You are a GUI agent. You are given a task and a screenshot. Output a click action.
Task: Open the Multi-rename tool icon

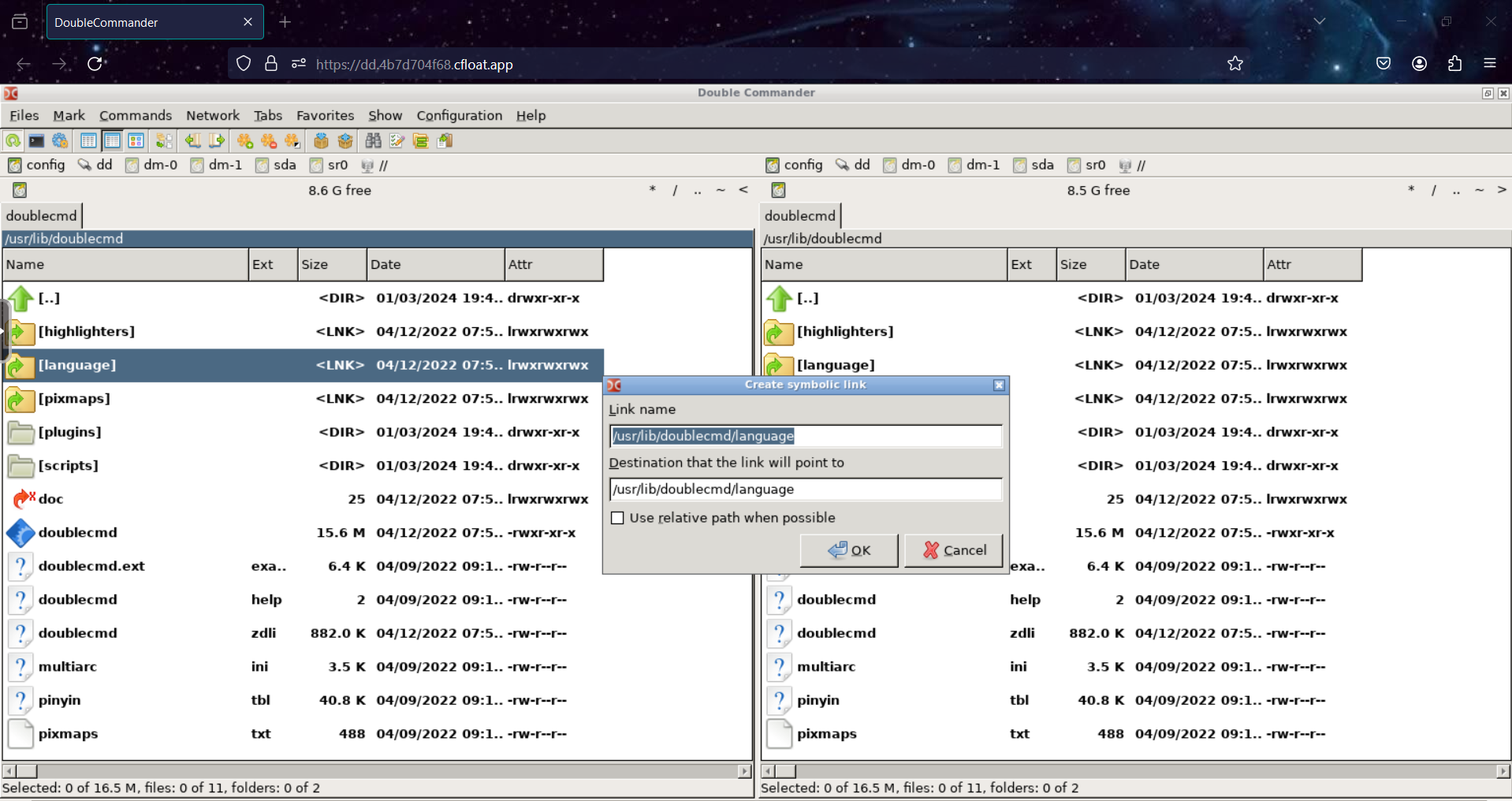(397, 141)
